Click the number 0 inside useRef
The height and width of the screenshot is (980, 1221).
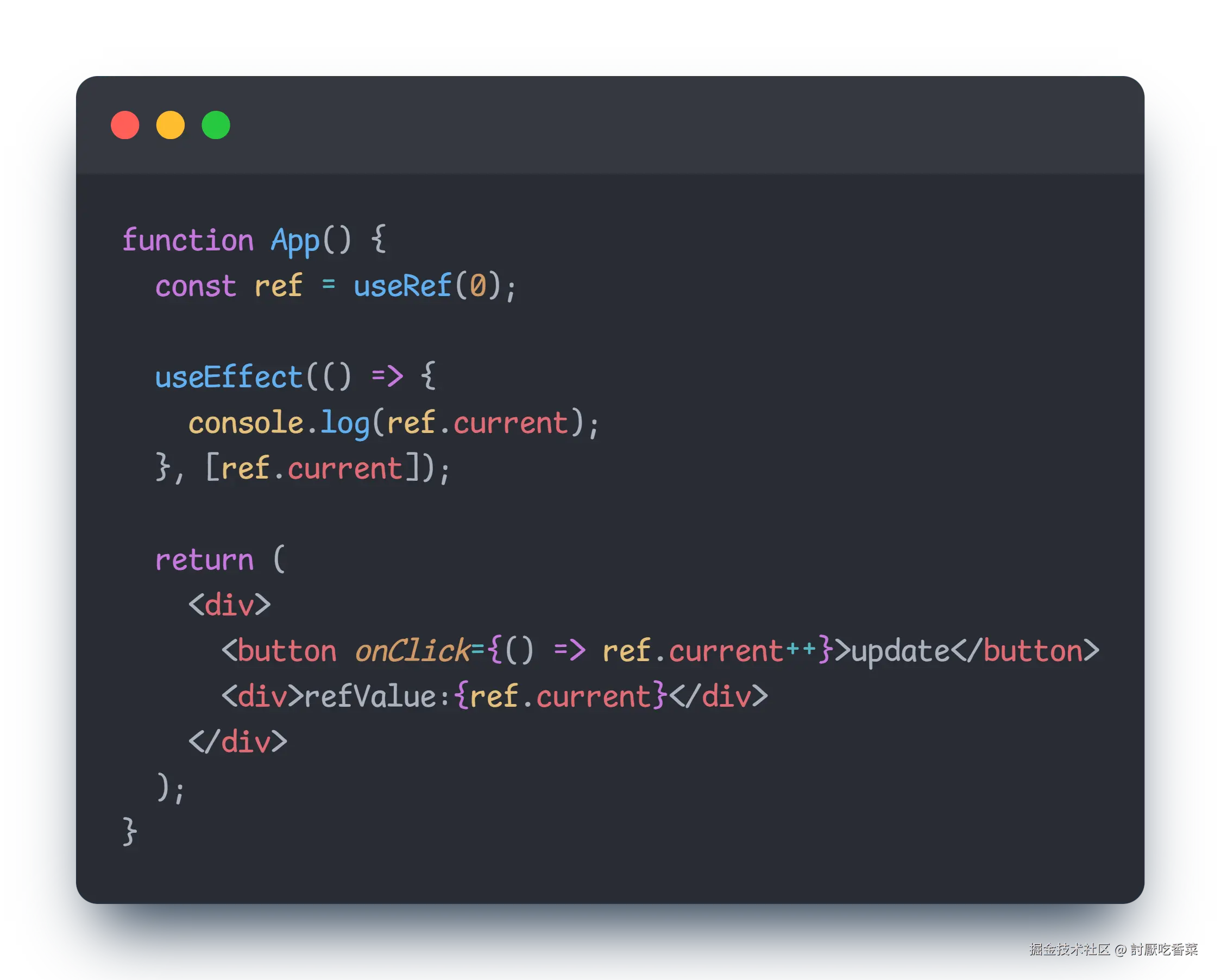(477, 285)
